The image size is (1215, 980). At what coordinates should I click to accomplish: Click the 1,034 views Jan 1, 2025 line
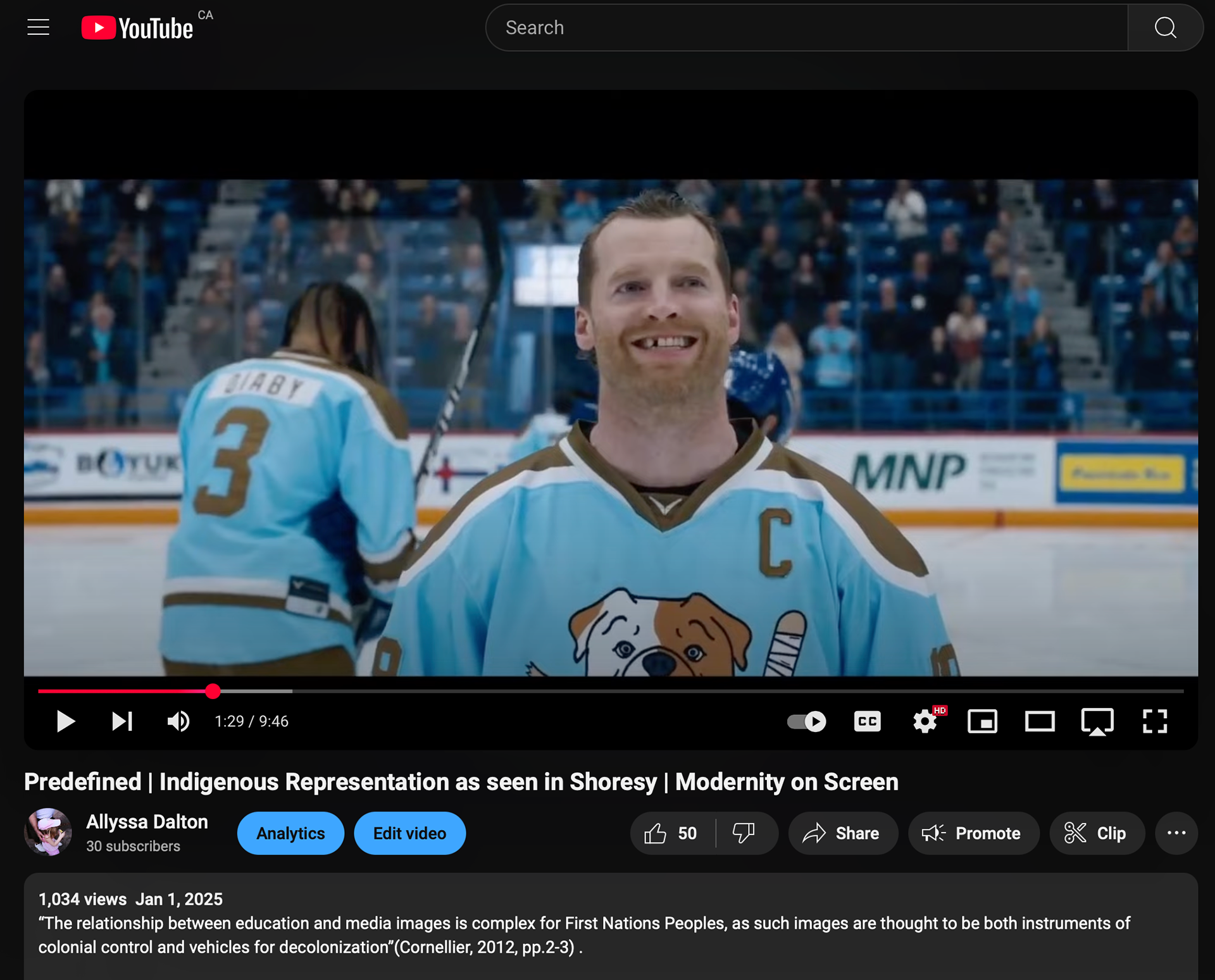130,899
